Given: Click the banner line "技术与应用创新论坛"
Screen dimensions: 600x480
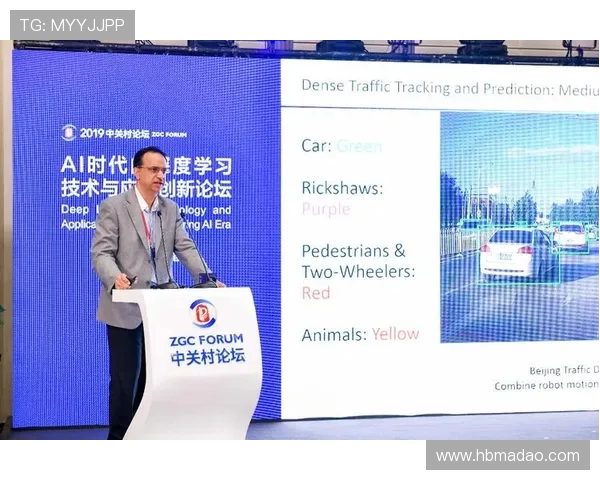Looking at the screenshot, I should coord(146,188).
